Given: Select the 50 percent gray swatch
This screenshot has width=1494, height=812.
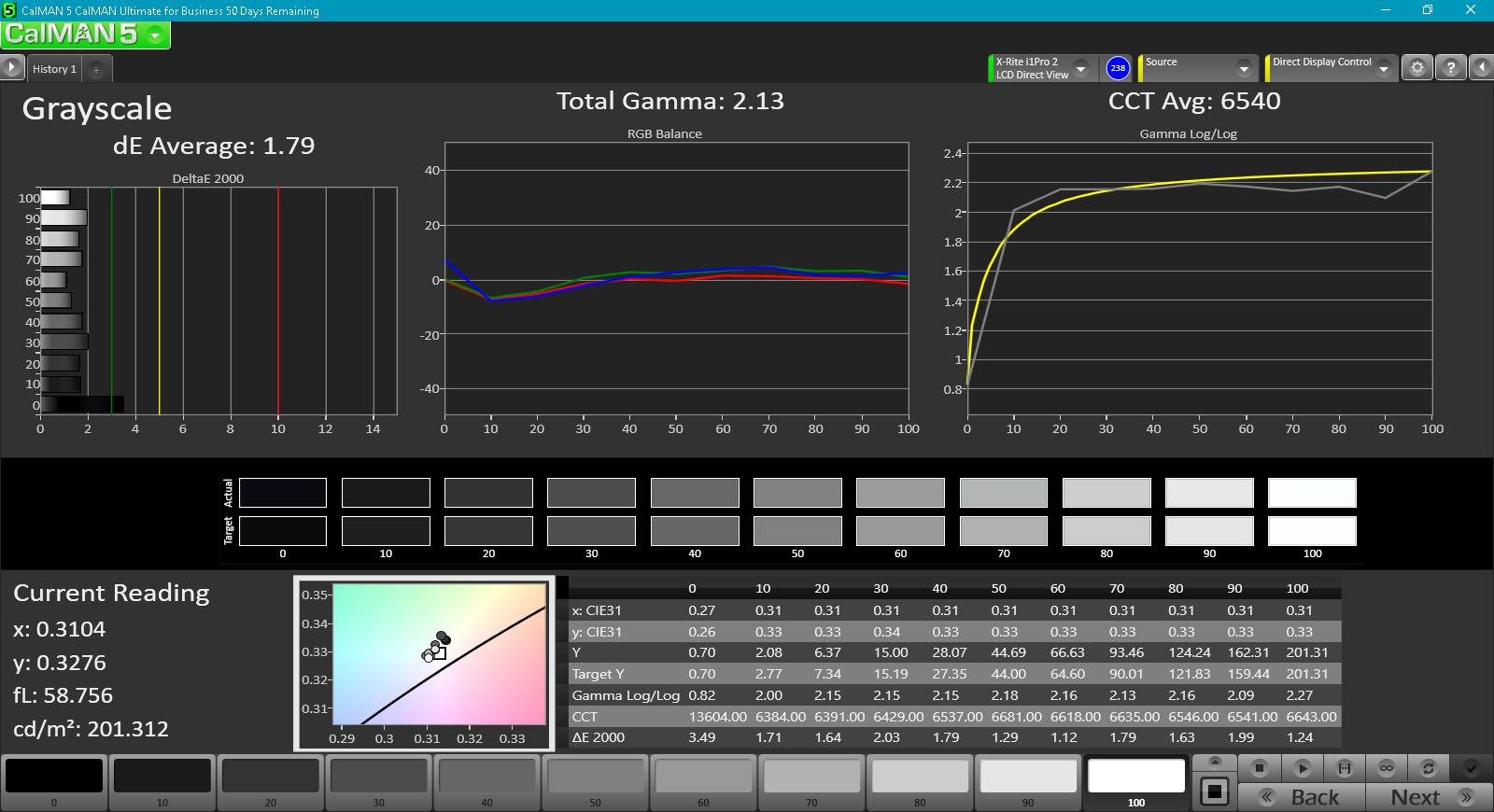Looking at the screenshot, I should coord(595,781).
